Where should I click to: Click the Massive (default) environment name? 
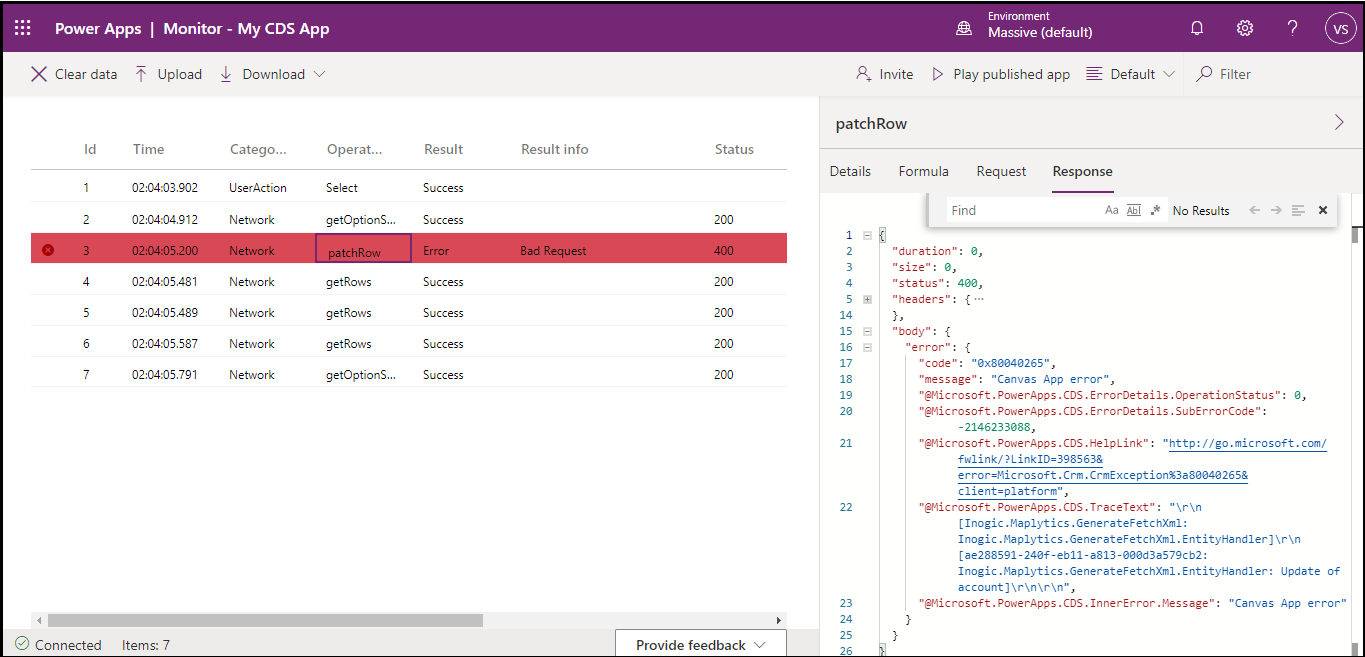(x=1040, y=32)
